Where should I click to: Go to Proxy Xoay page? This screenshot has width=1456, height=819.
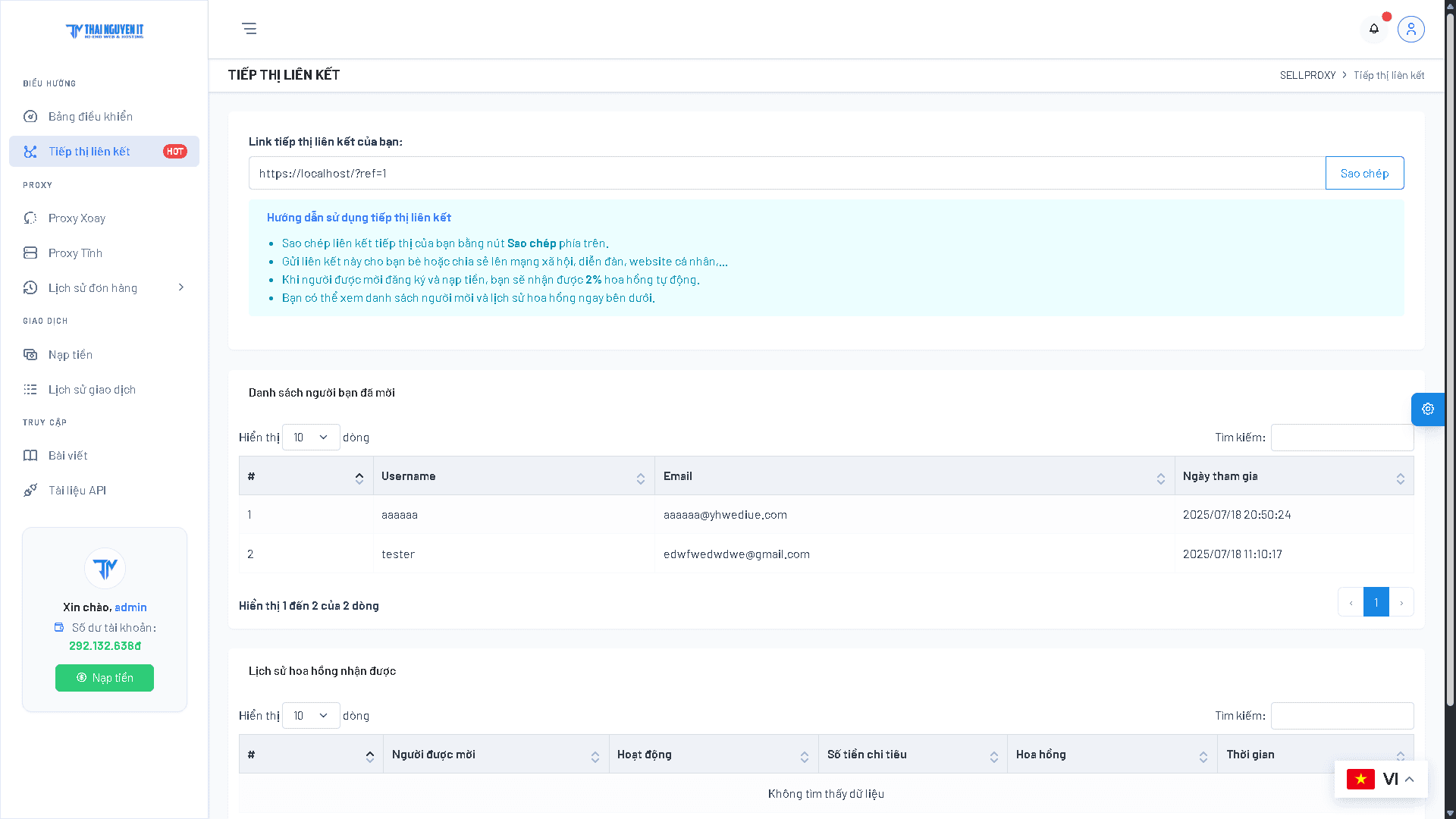click(x=104, y=218)
